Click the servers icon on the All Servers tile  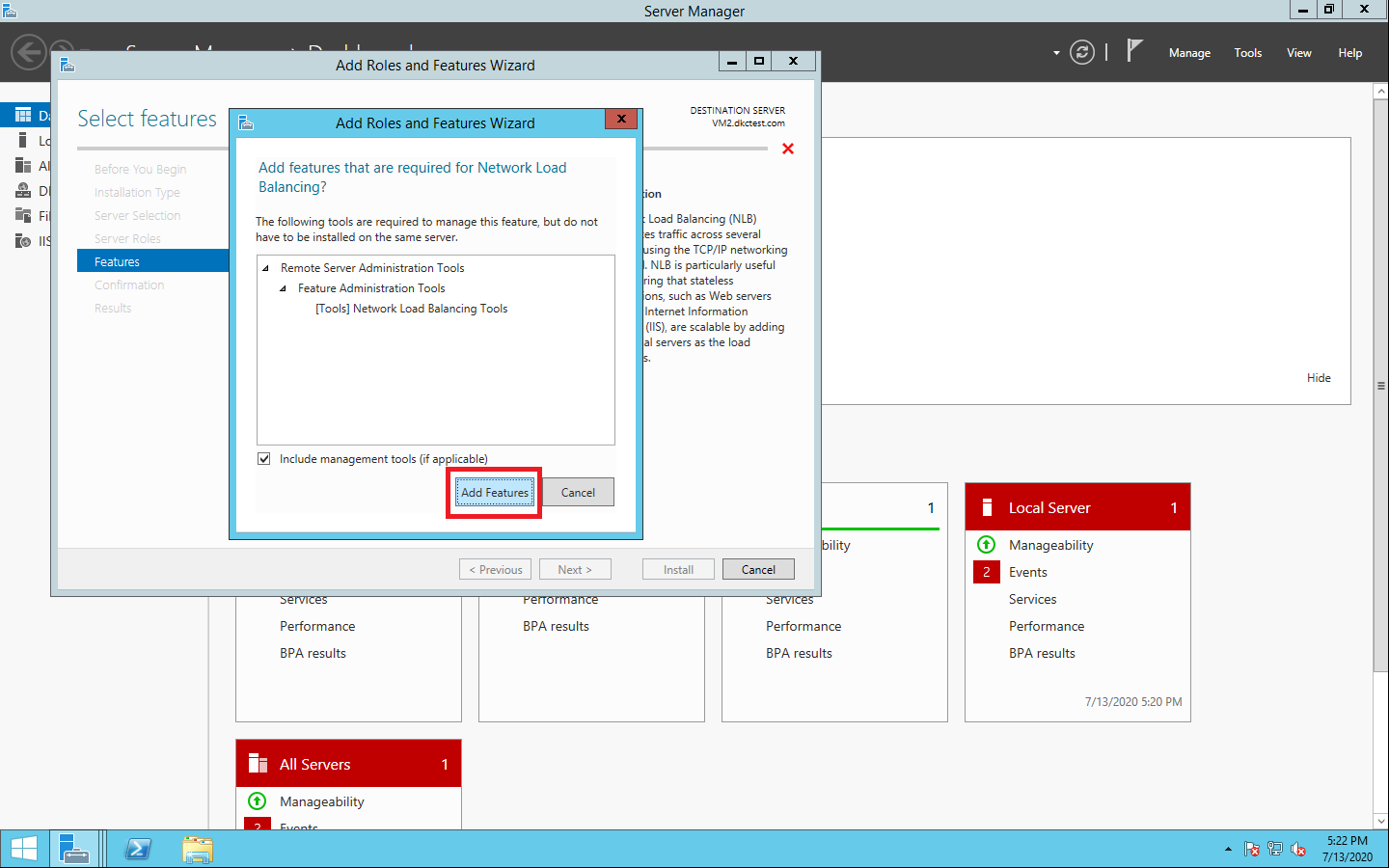point(258,764)
